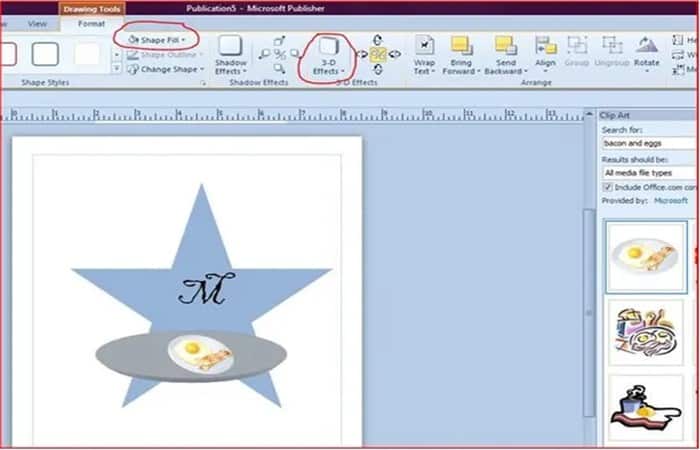This screenshot has height=450, width=700.
Task: Click the Bring Forward icon
Action: 461,46
